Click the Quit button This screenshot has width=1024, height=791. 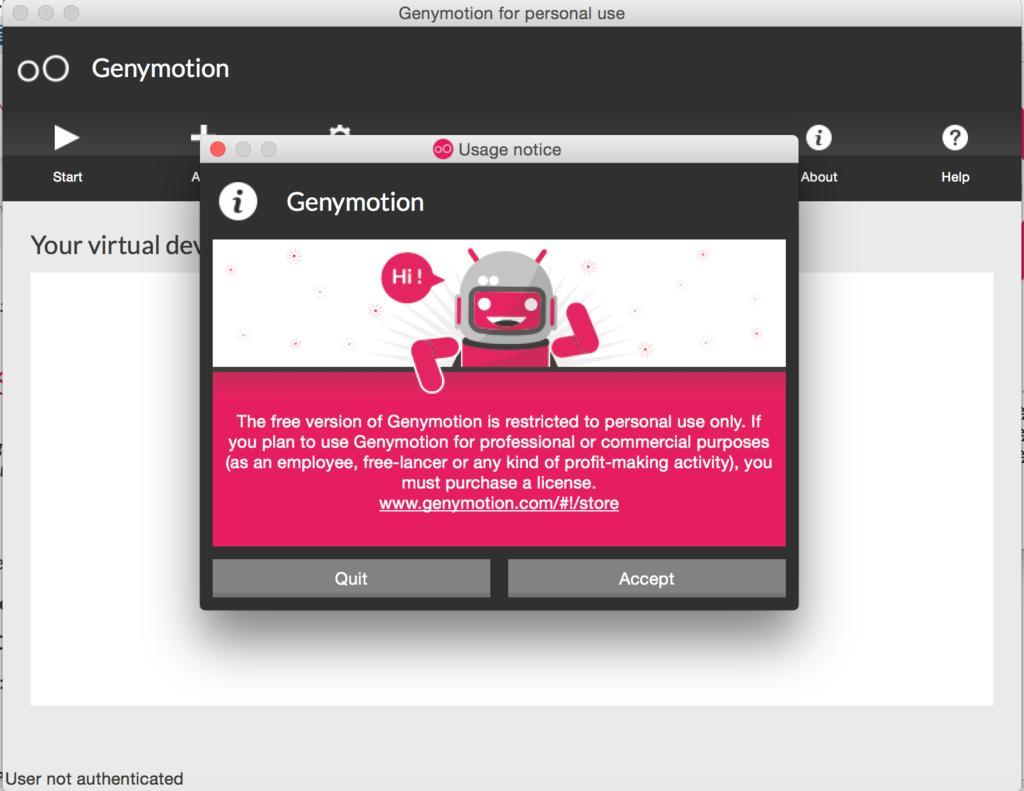[x=351, y=578]
